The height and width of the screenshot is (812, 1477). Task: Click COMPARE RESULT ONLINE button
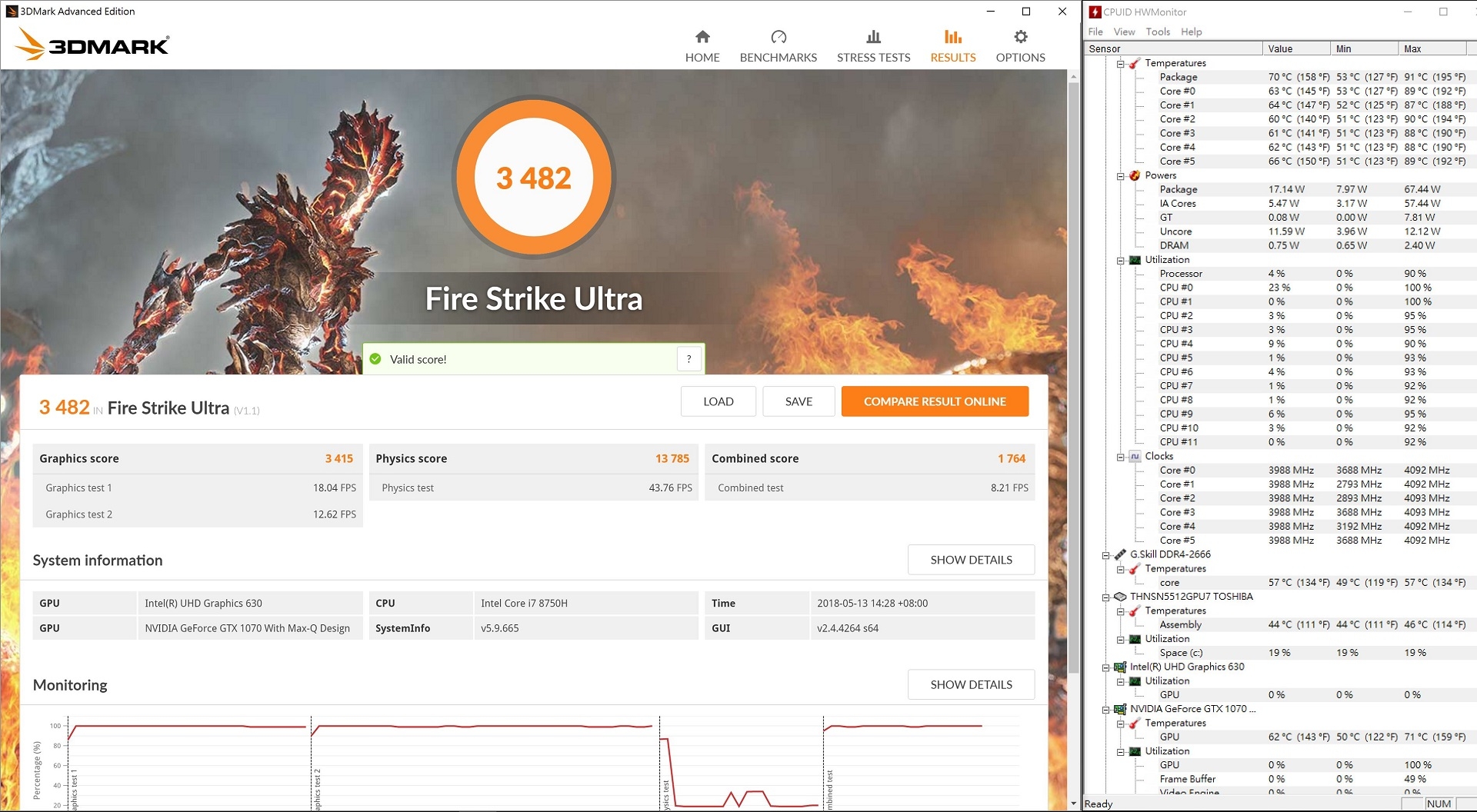[935, 401]
